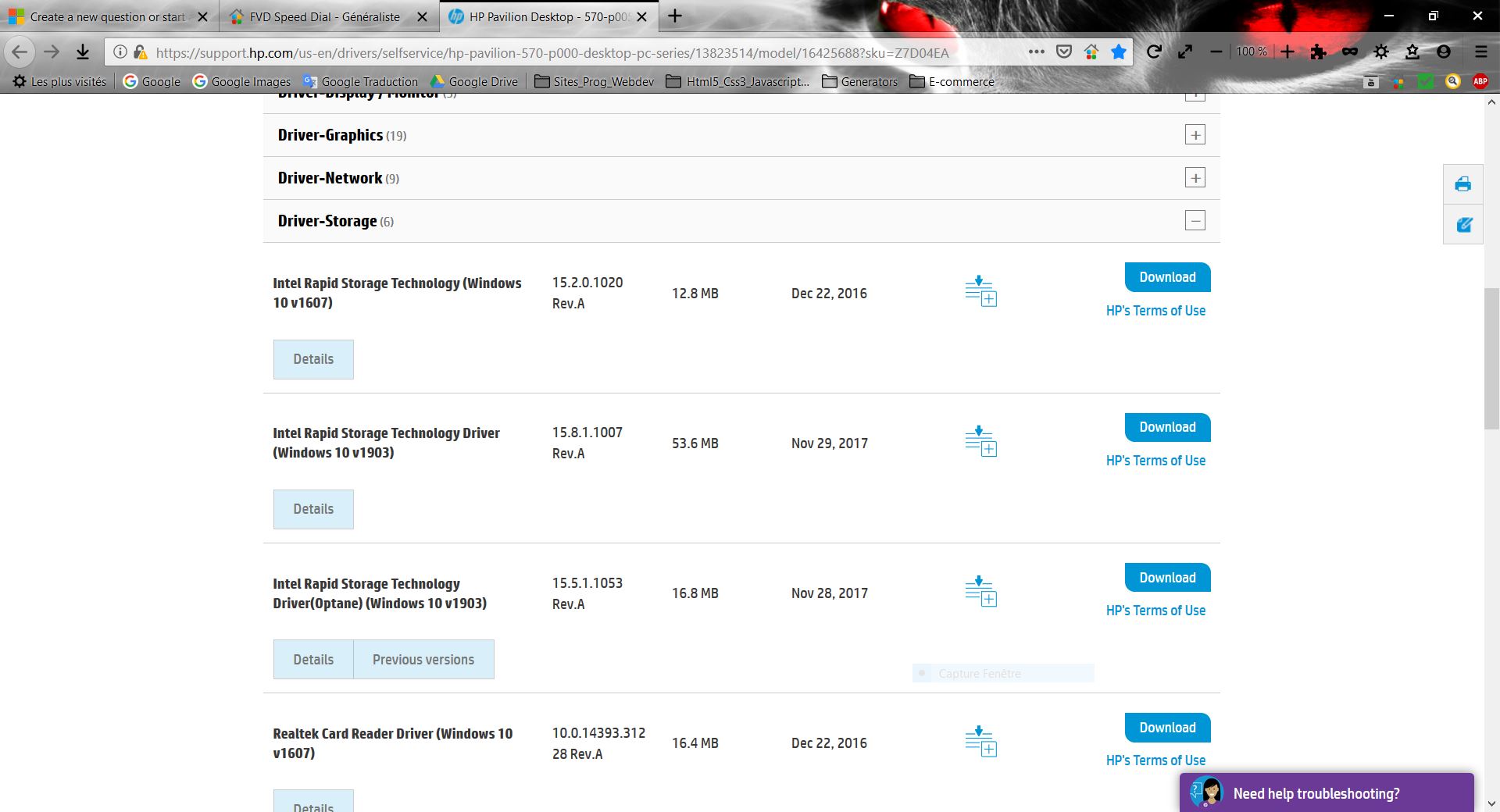
Task: Click the vertical scrollbar thumb
Action: coord(1492,358)
